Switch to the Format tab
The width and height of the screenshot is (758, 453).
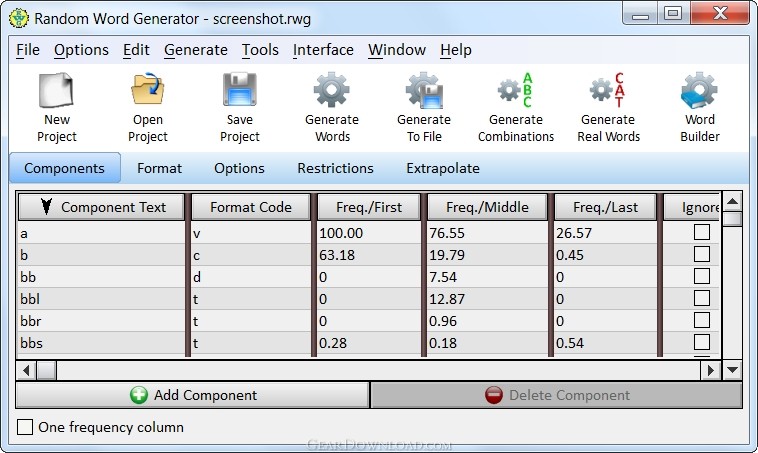point(160,168)
